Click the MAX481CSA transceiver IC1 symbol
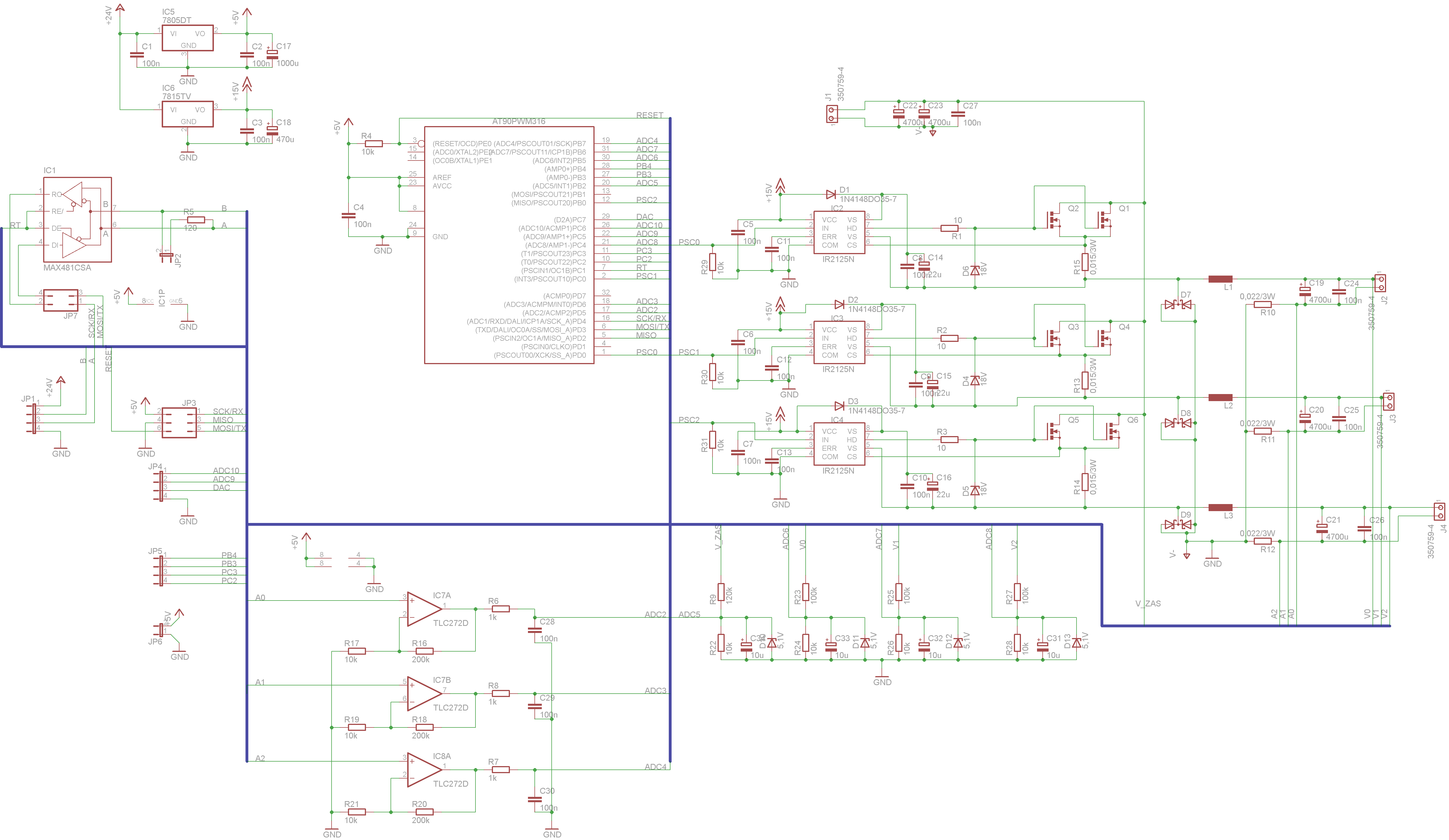The image size is (1449, 840). [77, 220]
